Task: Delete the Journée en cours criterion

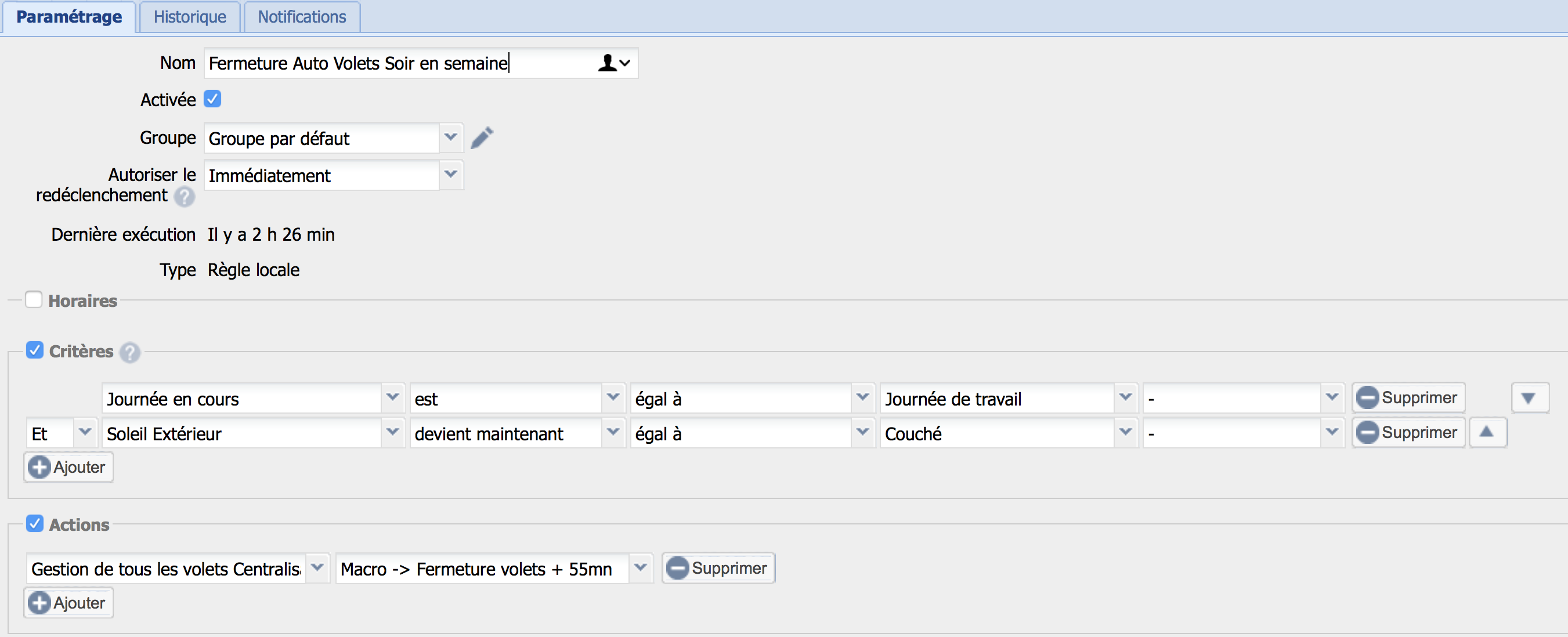Action: pyautogui.click(x=1408, y=398)
